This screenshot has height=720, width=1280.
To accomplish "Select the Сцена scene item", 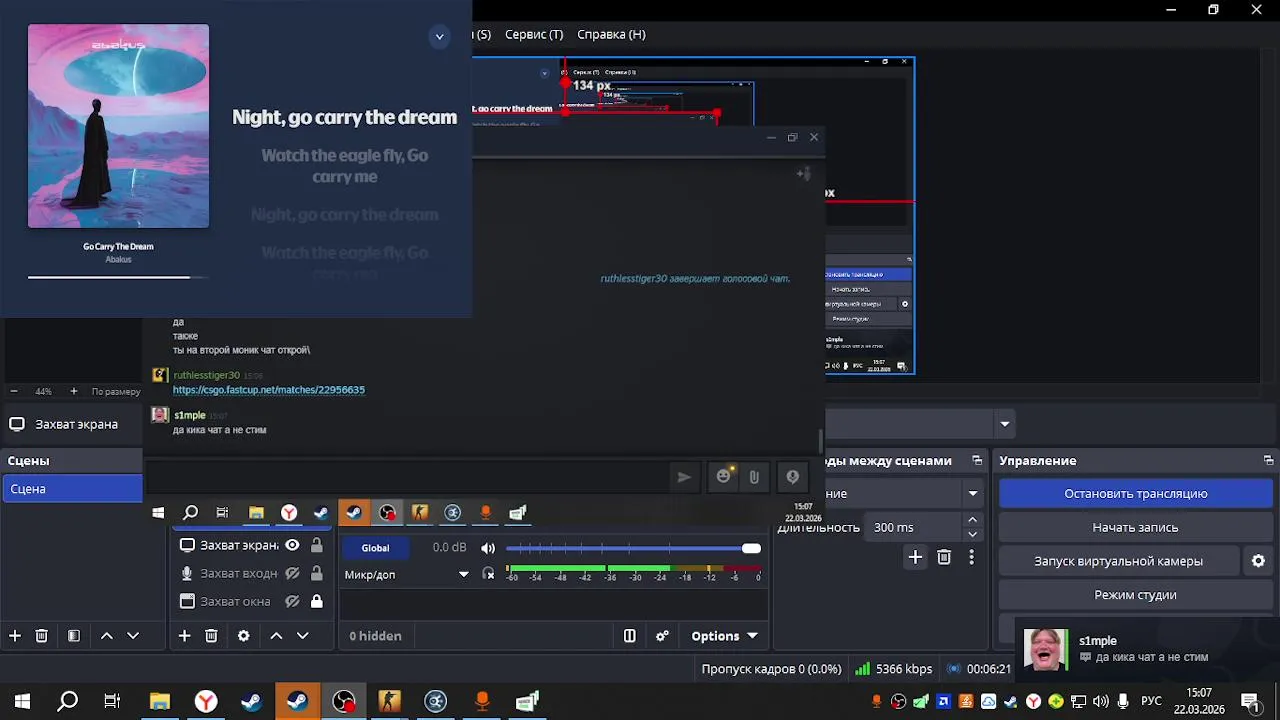I will pyautogui.click(x=72, y=489).
